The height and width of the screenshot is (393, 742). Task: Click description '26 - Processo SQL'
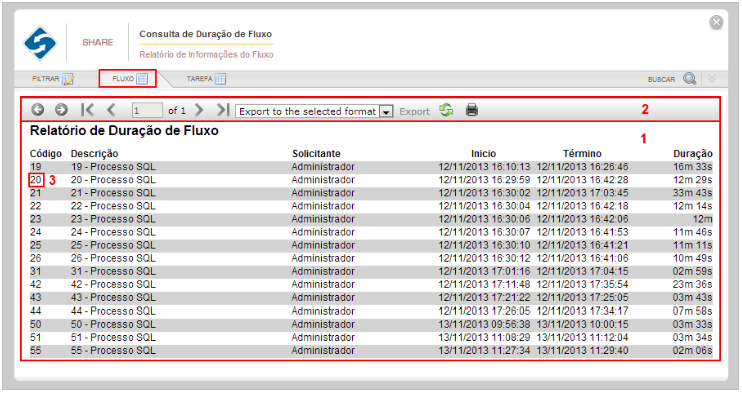pyautogui.click(x=113, y=258)
